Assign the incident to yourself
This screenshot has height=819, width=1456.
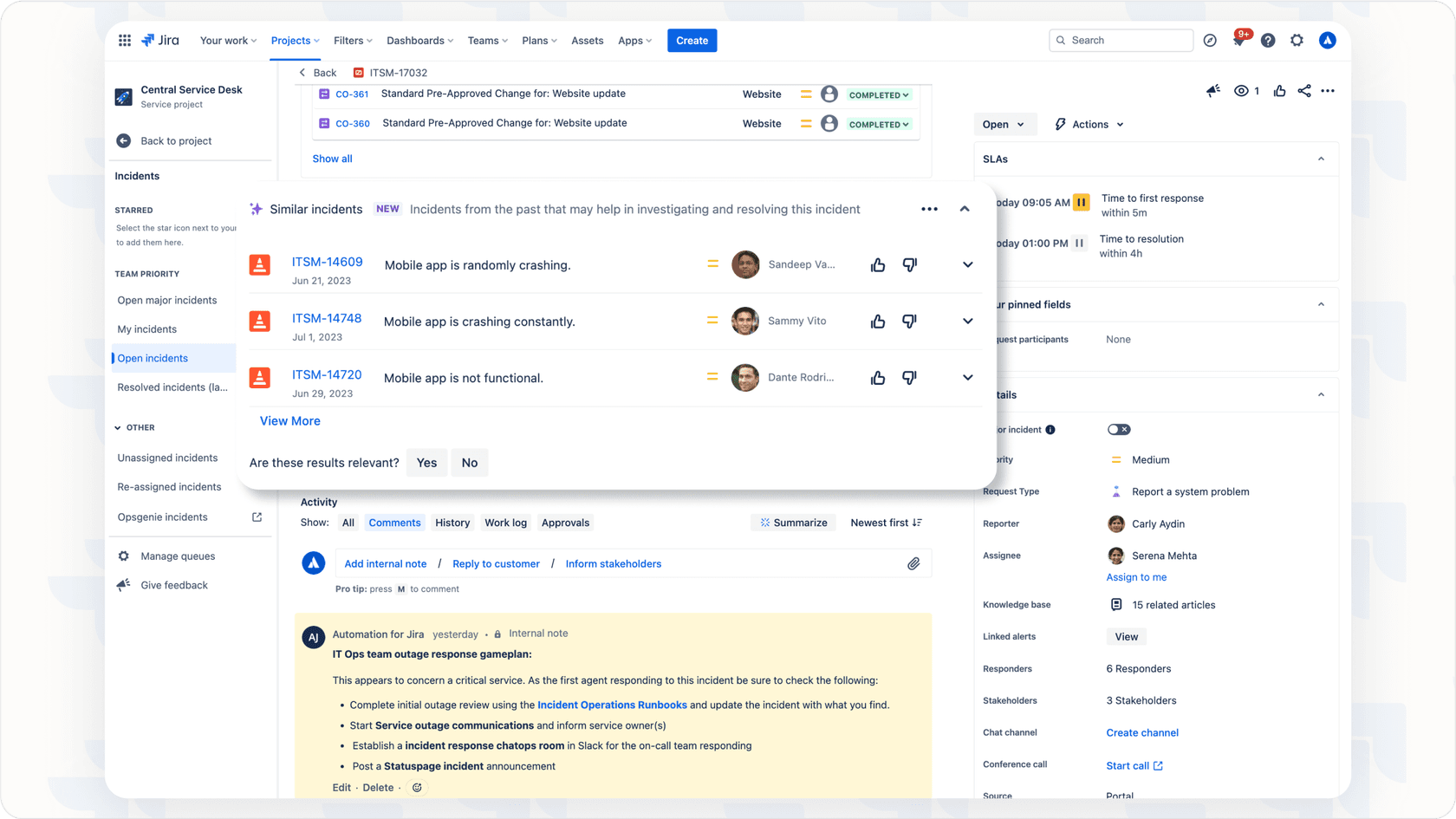click(1136, 576)
